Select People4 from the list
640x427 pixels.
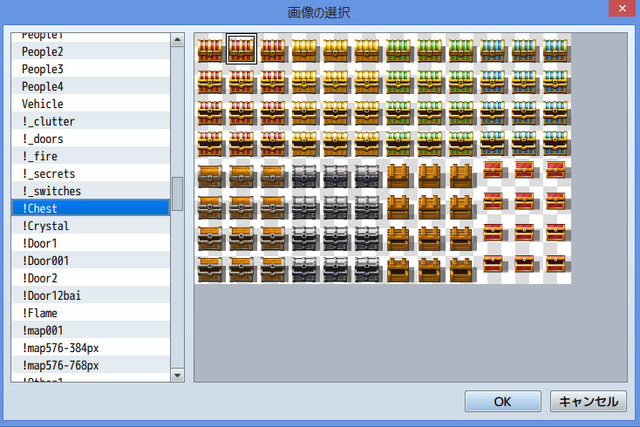click(x=91, y=87)
